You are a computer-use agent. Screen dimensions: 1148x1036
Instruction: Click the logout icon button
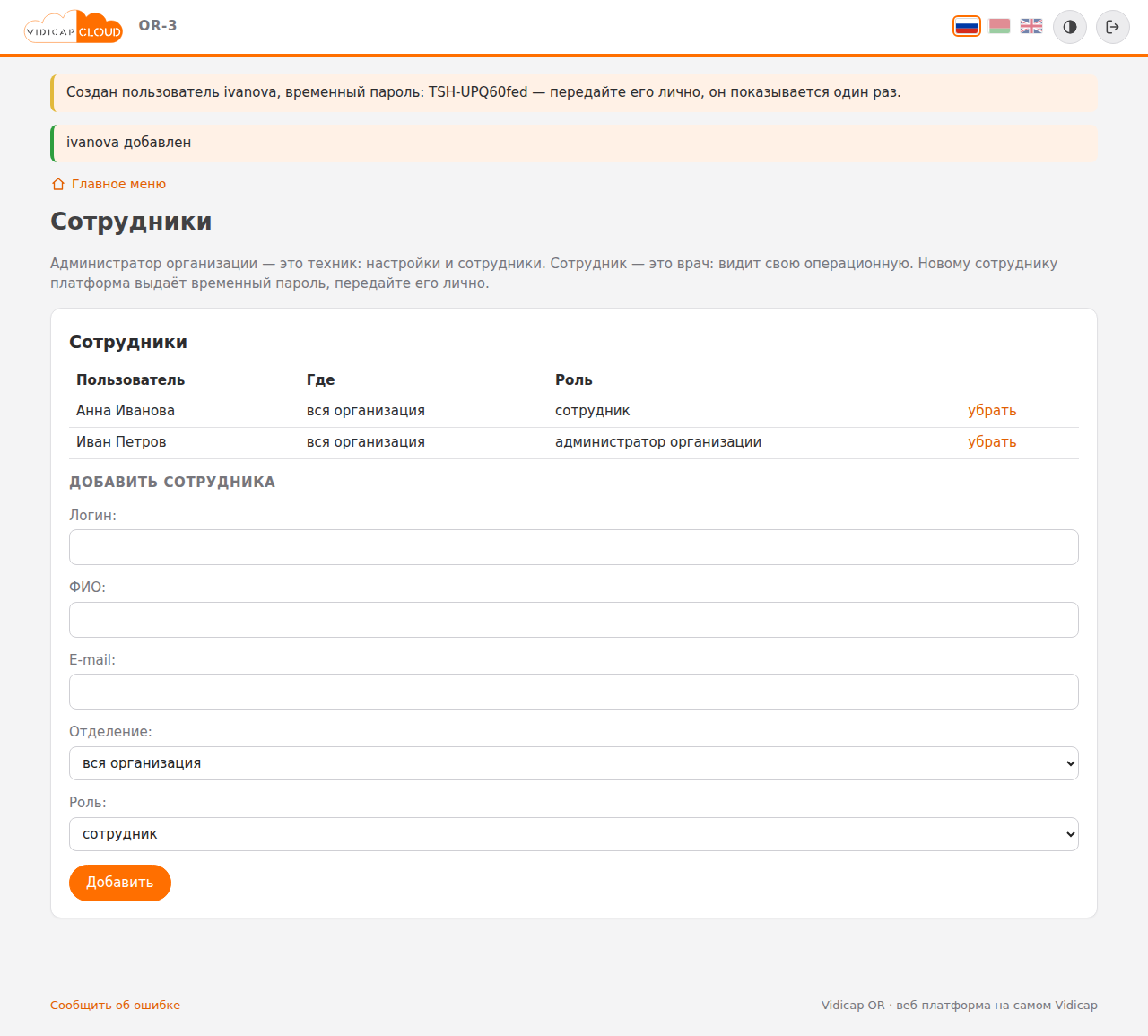[x=1113, y=27]
